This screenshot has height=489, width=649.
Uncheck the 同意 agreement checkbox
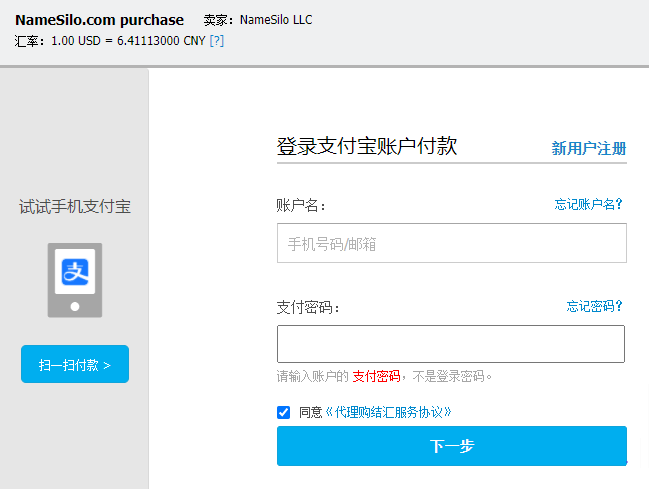pyautogui.click(x=284, y=412)
